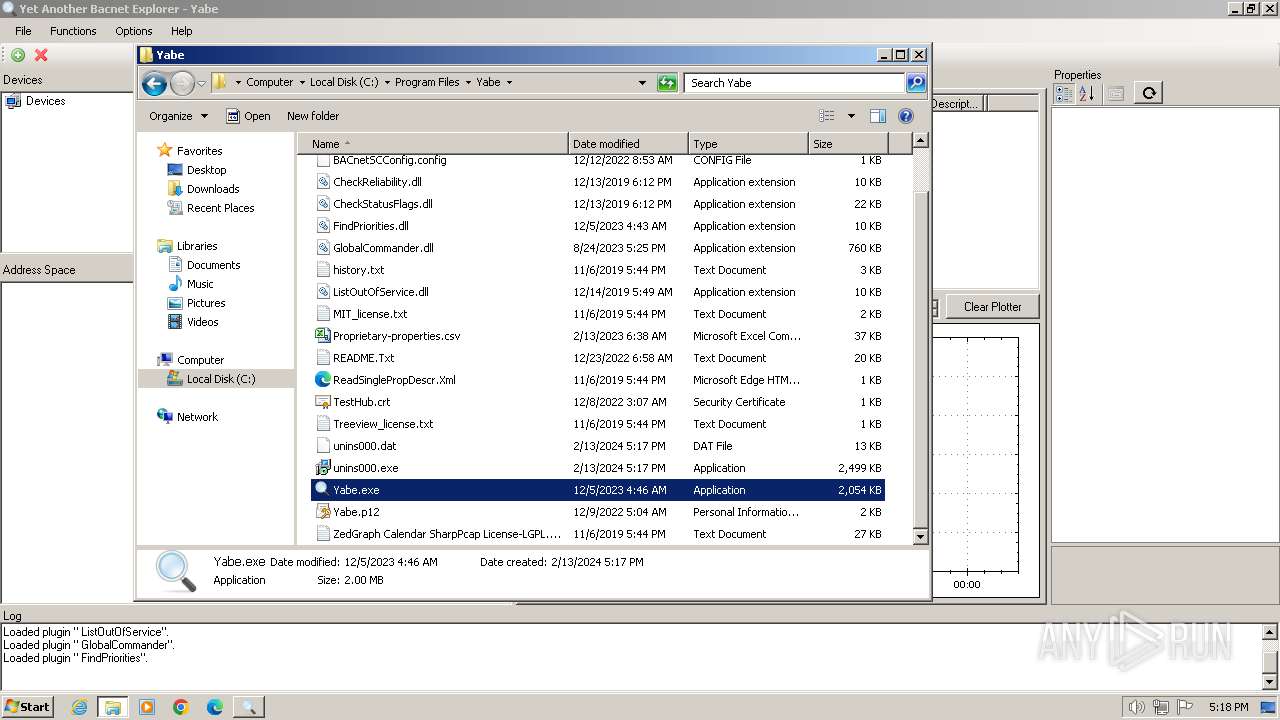Select the Proprietary-properties.csv Excel icon
1280x720 pixels.
(x=322, y=335)
